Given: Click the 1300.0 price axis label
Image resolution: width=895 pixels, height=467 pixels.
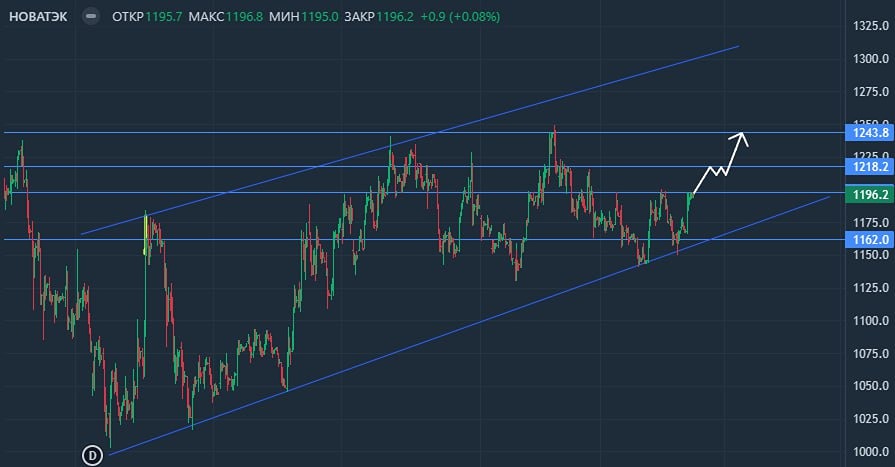Looking at the screenshot, I should tap(870, 58).
